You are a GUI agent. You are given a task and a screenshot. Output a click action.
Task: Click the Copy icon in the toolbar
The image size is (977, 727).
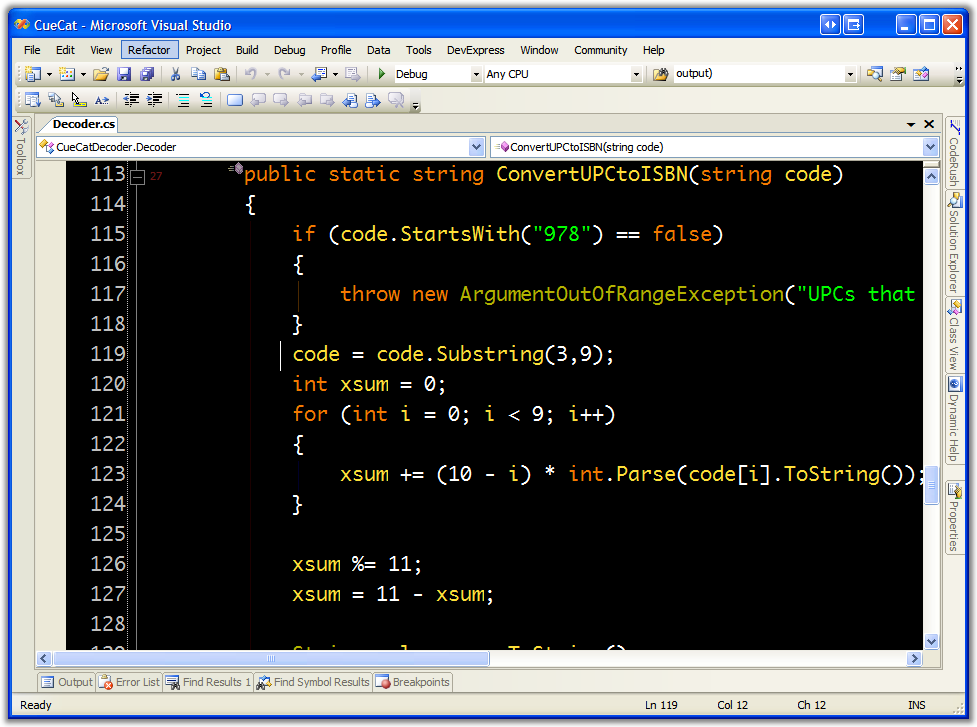(x=199, y=74)
